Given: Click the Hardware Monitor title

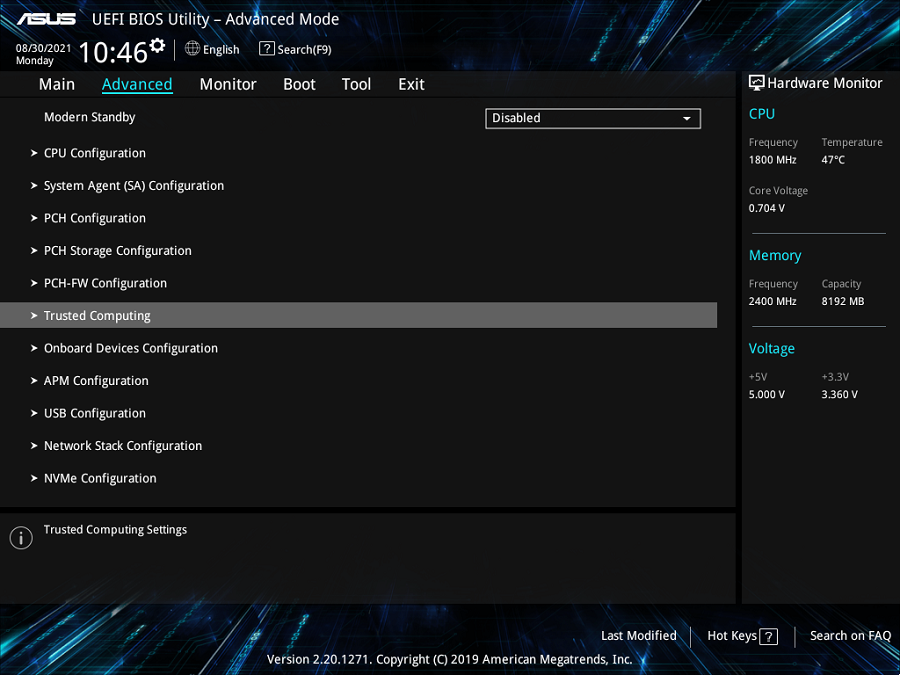Looking at the screenshot, I should (824, 83).
